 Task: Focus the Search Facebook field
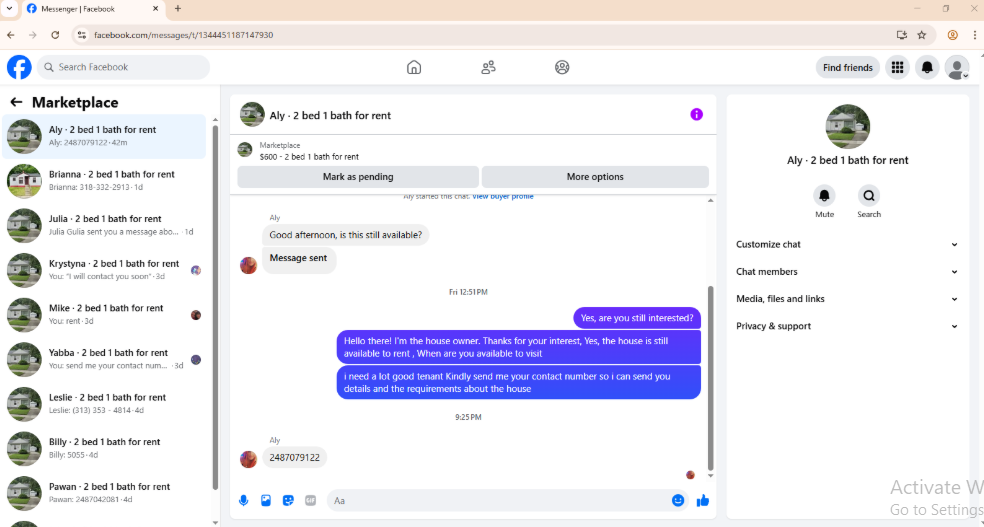click(x=124, y=67)
